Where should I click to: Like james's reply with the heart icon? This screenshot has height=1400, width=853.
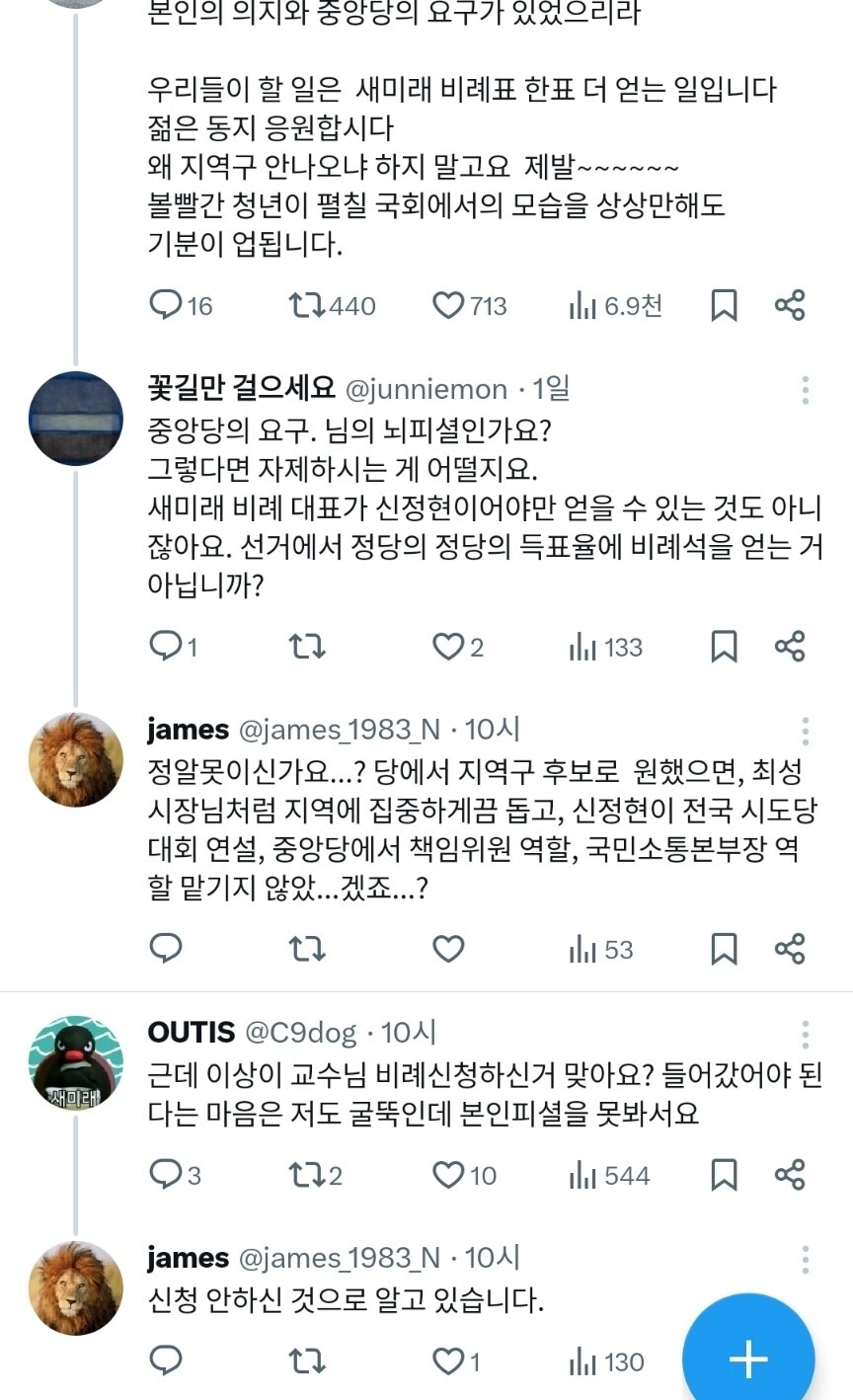[x=447, y=948]
